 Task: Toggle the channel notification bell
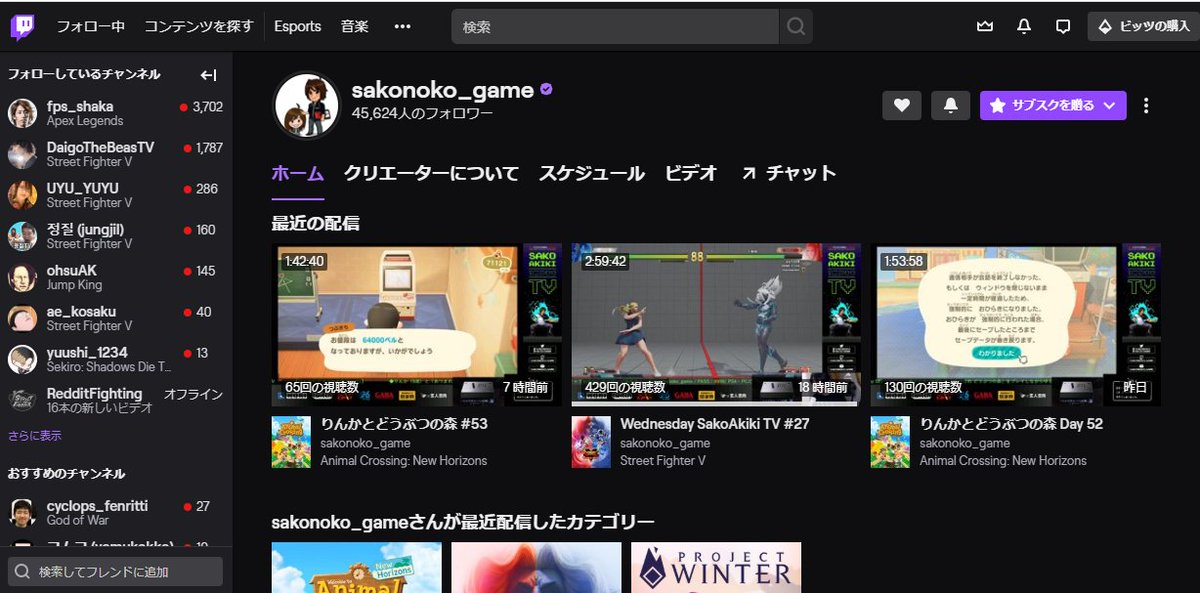click(x=950, y=104)
